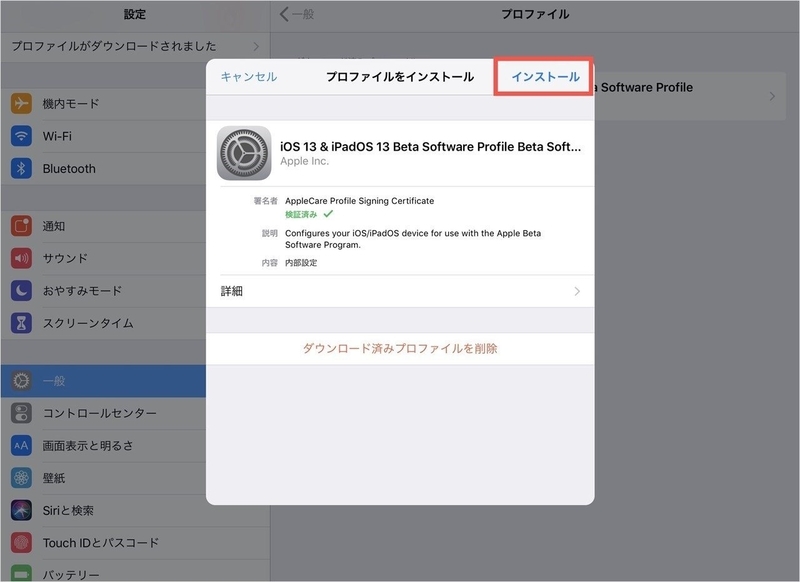Click the プロファイル page title
800x582 pixels.
[535, 14]
